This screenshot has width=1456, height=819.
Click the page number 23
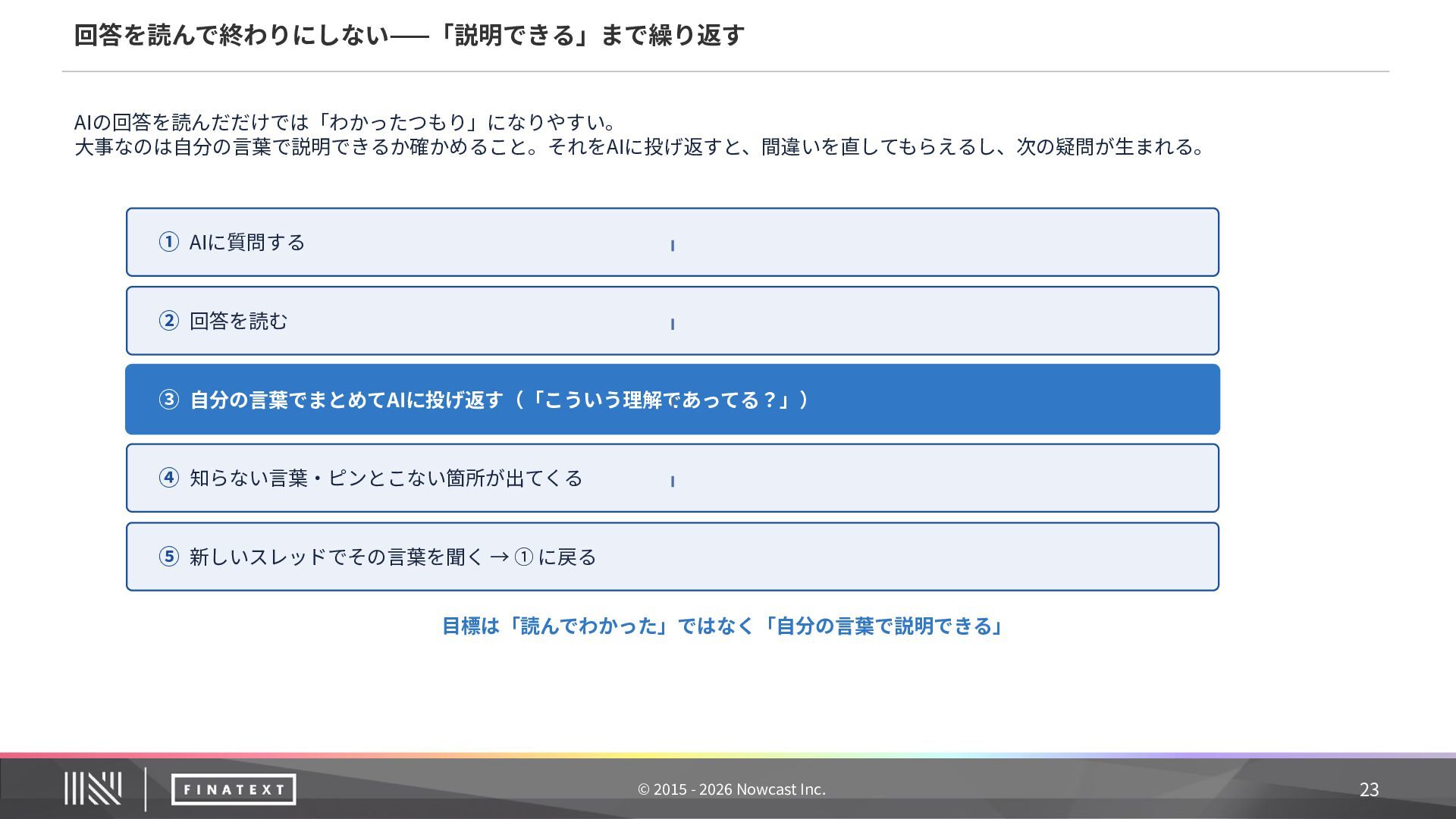(1369, 789)
